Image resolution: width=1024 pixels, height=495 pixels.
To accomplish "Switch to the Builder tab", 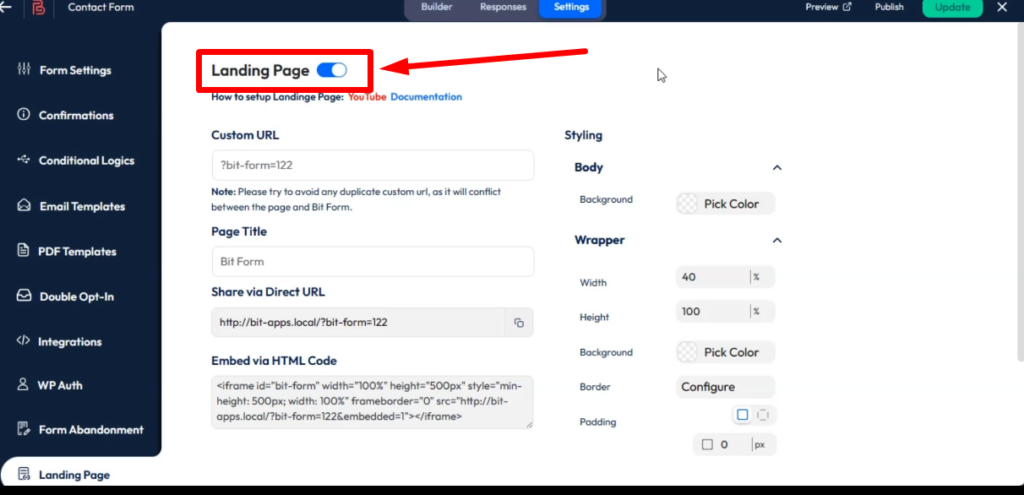I will pyautogui.click(x=437, y=7).
